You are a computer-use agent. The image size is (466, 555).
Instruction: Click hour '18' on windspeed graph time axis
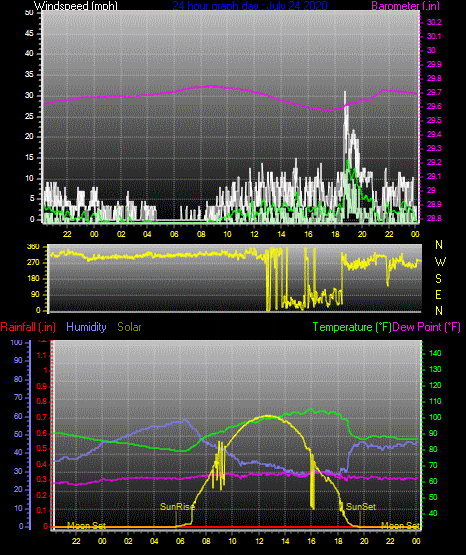point(335,234)
